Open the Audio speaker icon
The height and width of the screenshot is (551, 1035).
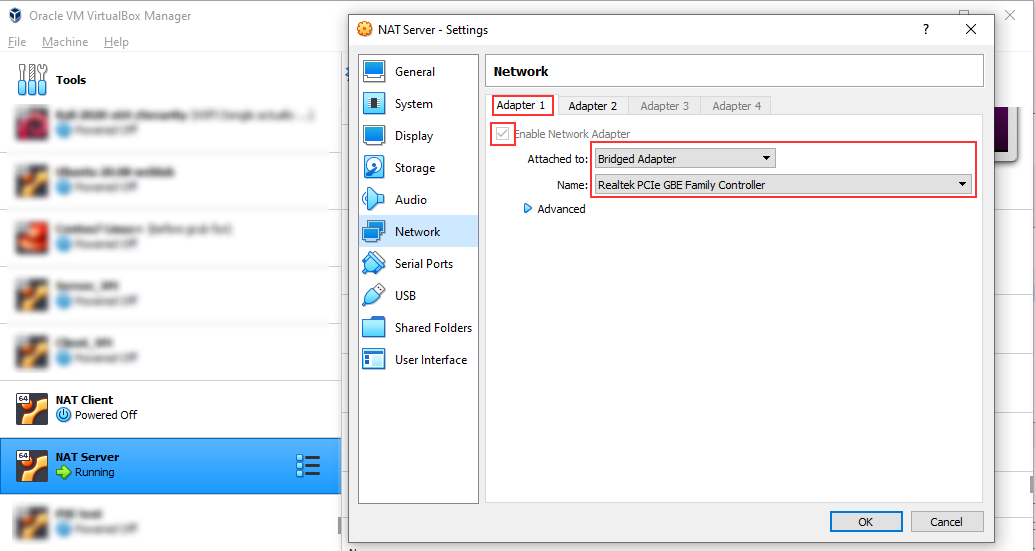(x=374, y=200)
